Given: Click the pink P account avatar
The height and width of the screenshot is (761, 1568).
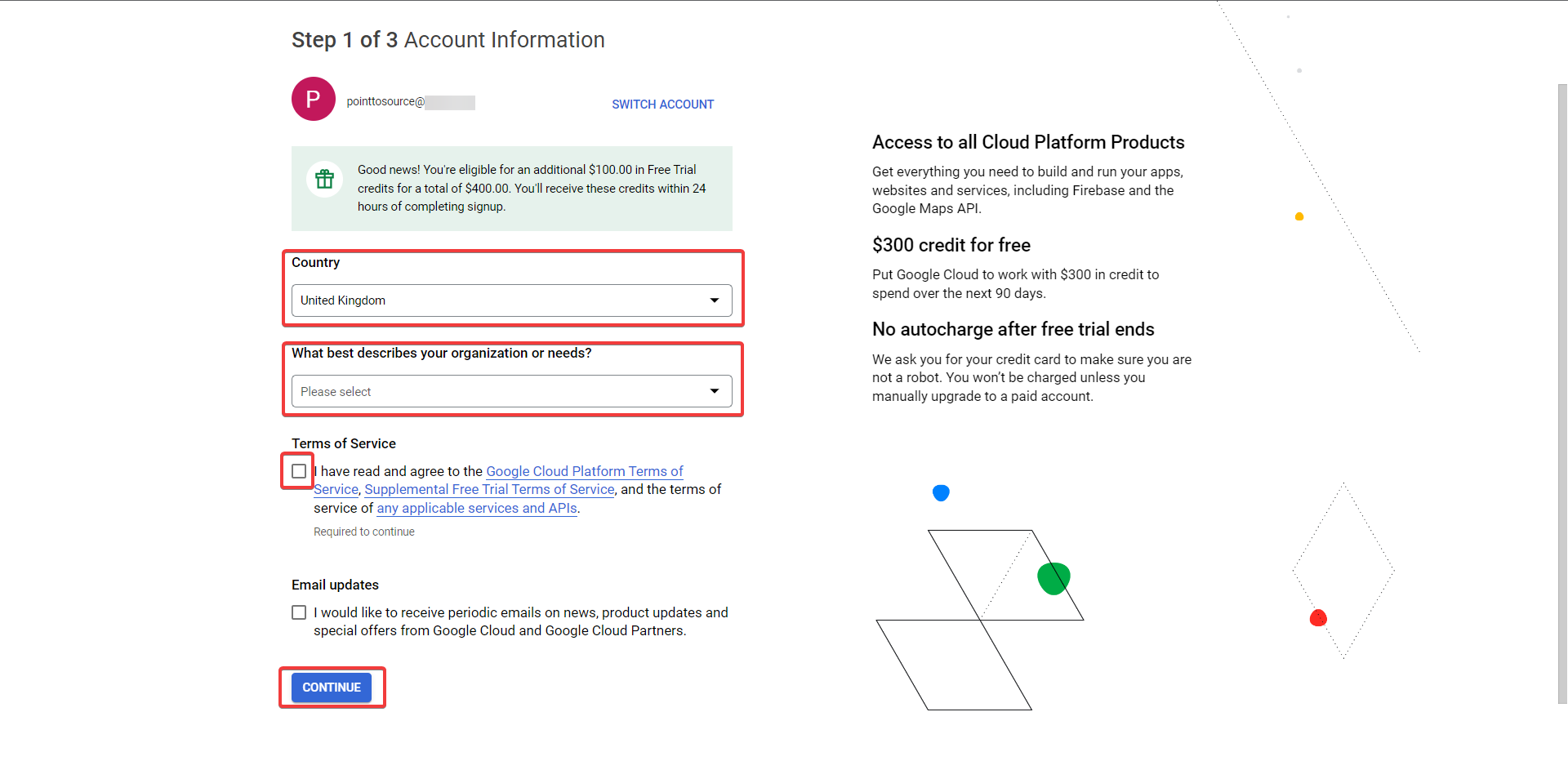Looking at the screenshot, I should pyautogui.click(x=314, y=99).
